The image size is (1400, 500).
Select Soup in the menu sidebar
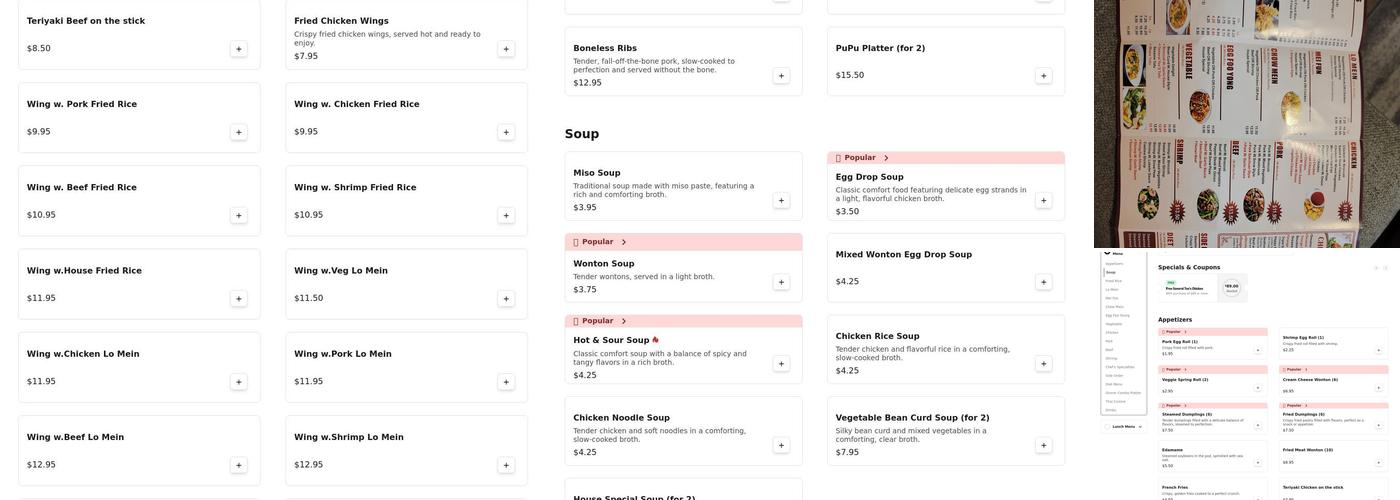[1110, 272]
